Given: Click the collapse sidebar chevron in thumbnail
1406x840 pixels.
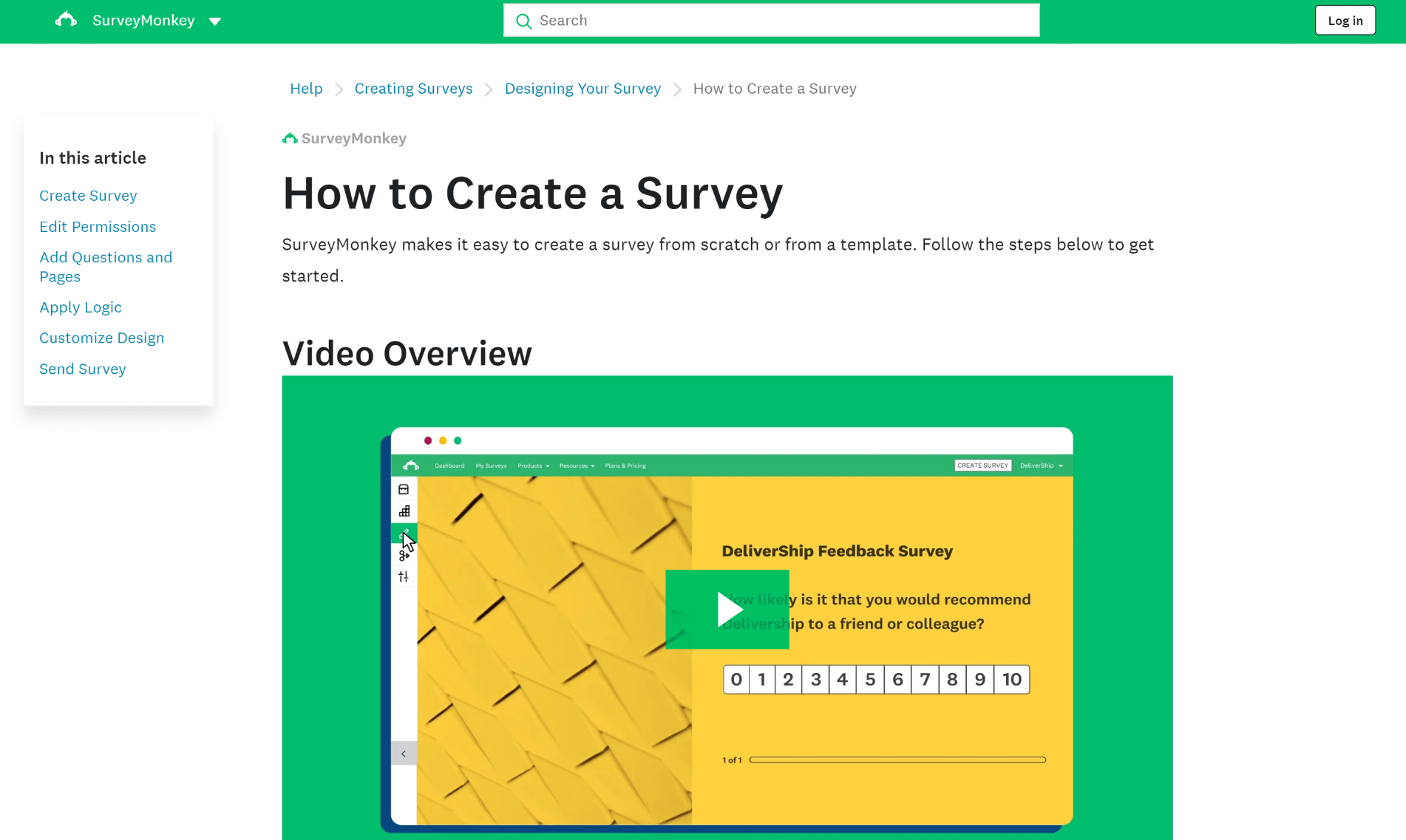Looking at the screenshot, I should click(x=404, y=754).
